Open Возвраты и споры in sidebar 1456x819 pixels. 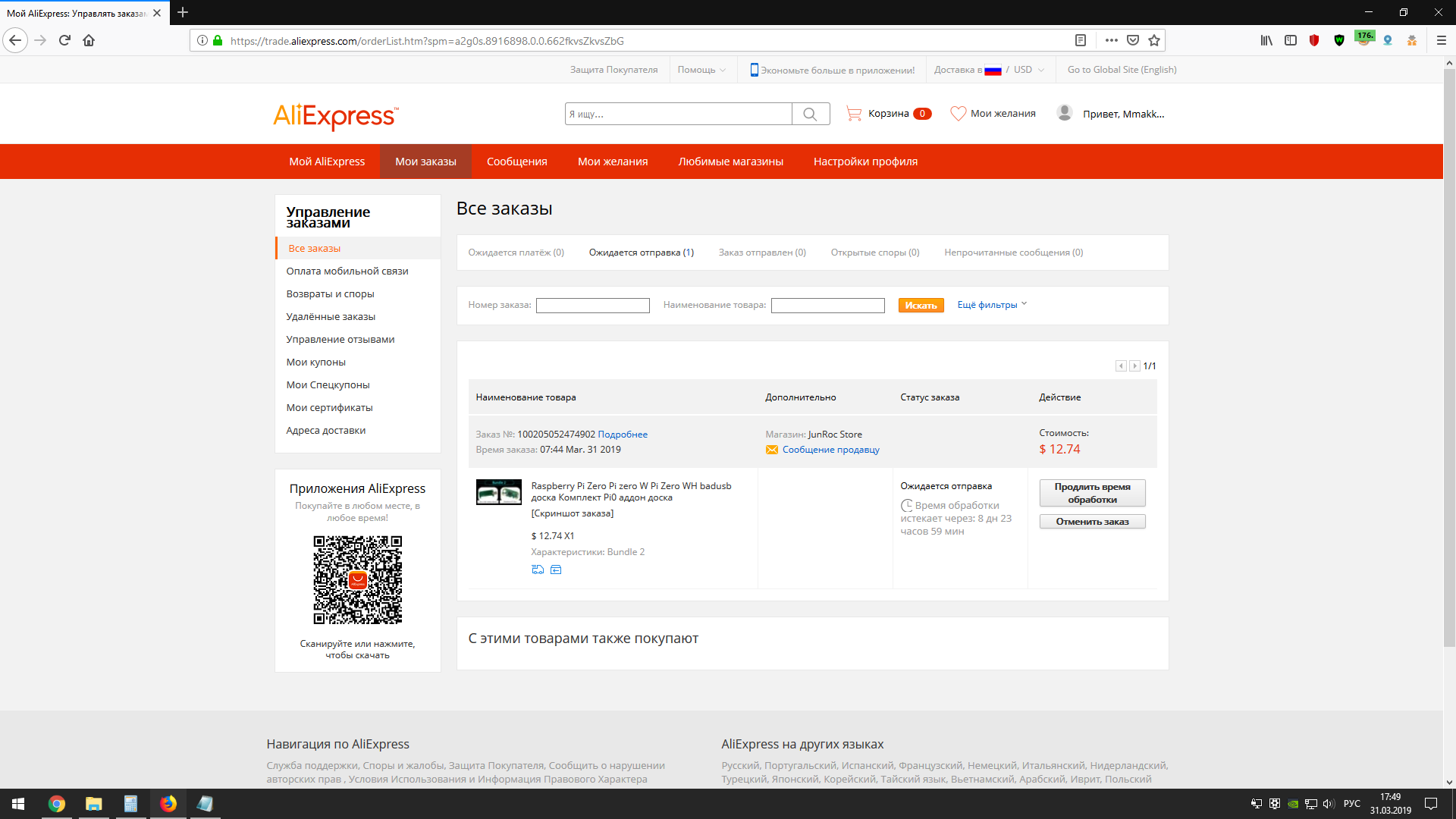click(330, 293)
